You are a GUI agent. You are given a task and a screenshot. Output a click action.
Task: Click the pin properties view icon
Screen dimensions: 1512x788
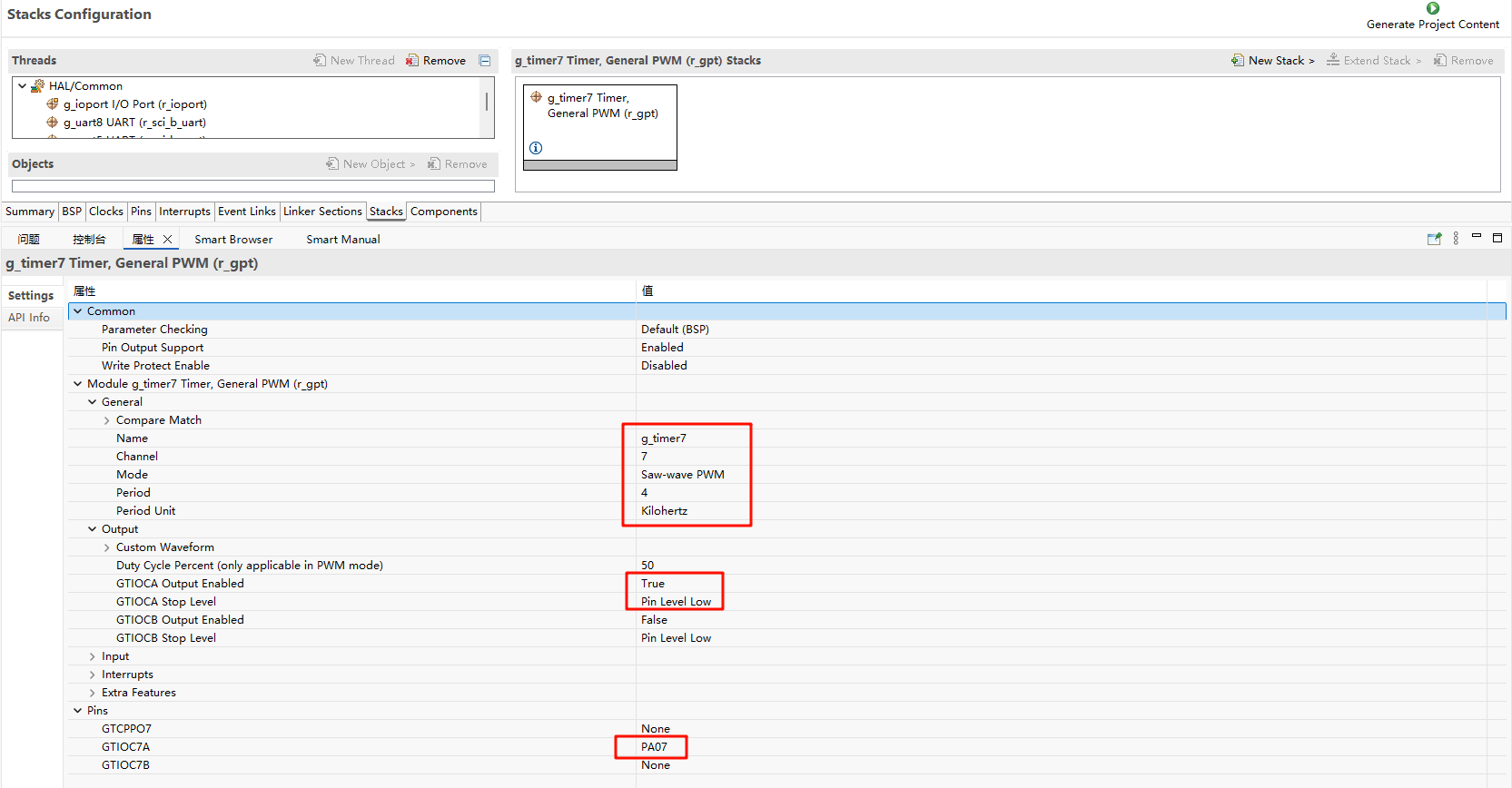click(x=1434, y=239)
